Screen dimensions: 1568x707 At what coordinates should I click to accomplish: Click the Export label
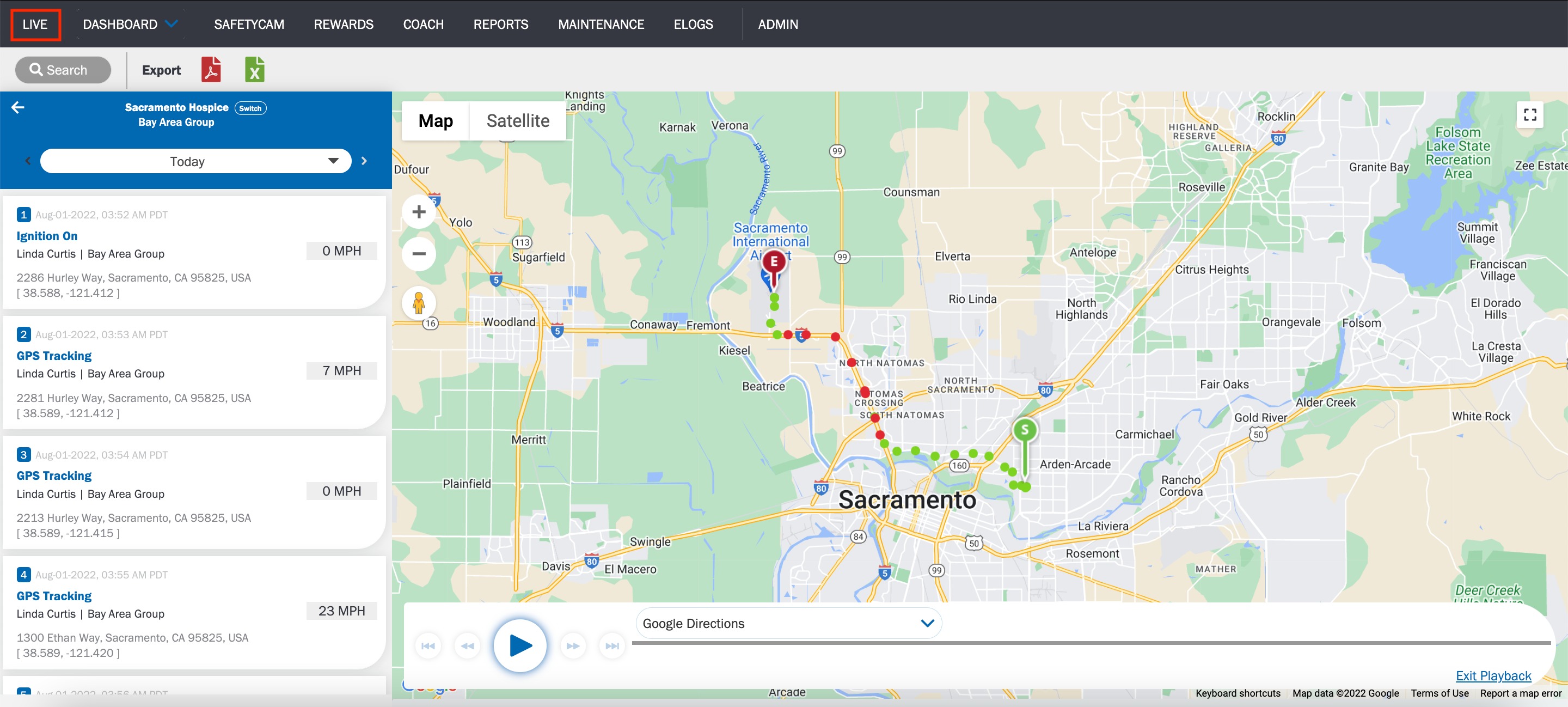point(161,70)
